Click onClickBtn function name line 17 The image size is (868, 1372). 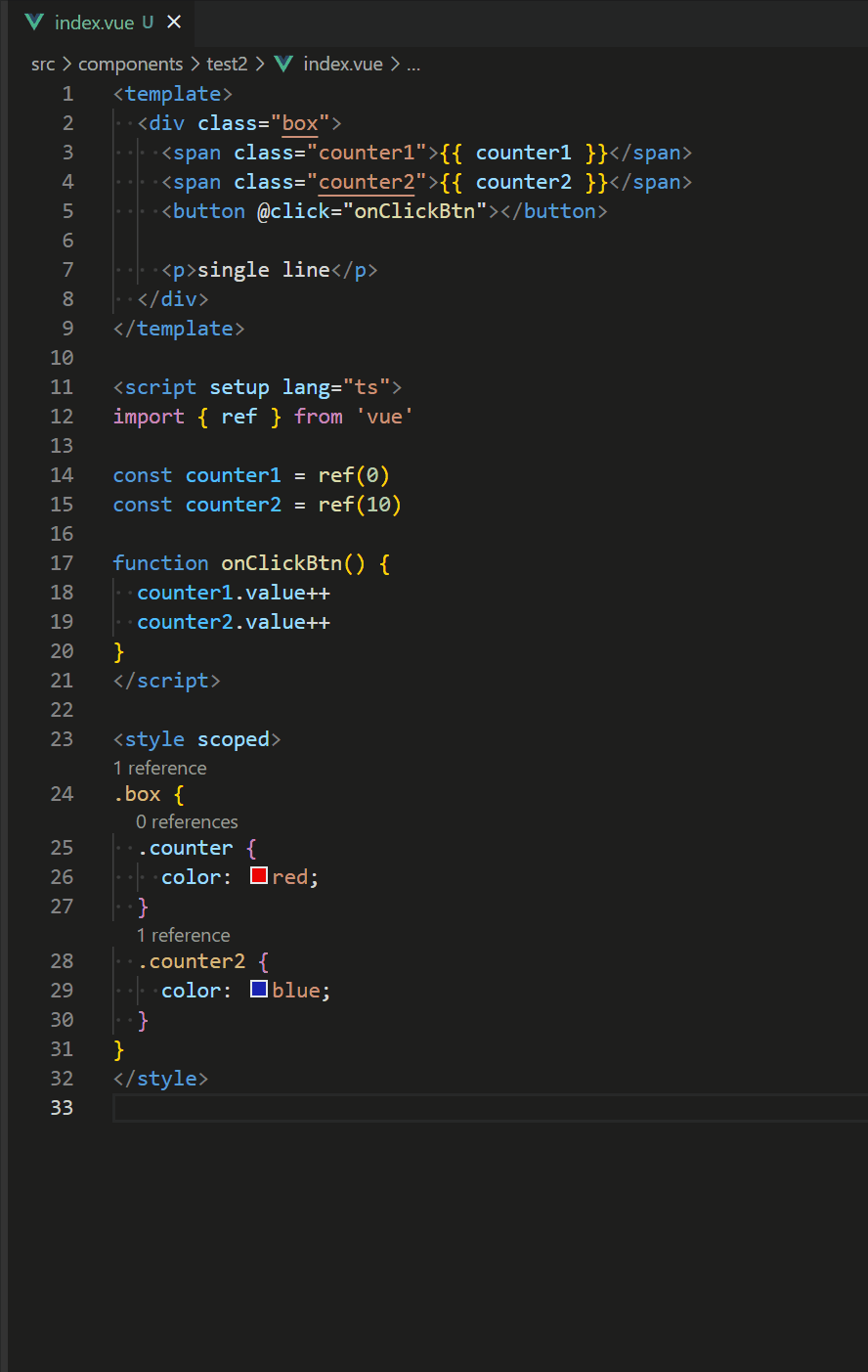coord(282,563)
